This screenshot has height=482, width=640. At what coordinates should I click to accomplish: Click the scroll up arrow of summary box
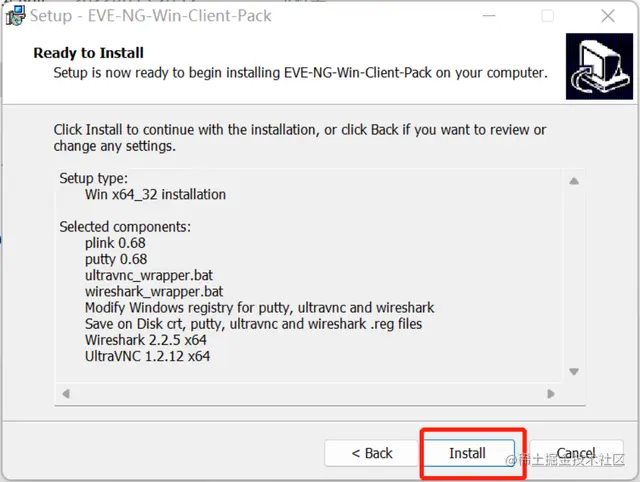click(574, 182)
